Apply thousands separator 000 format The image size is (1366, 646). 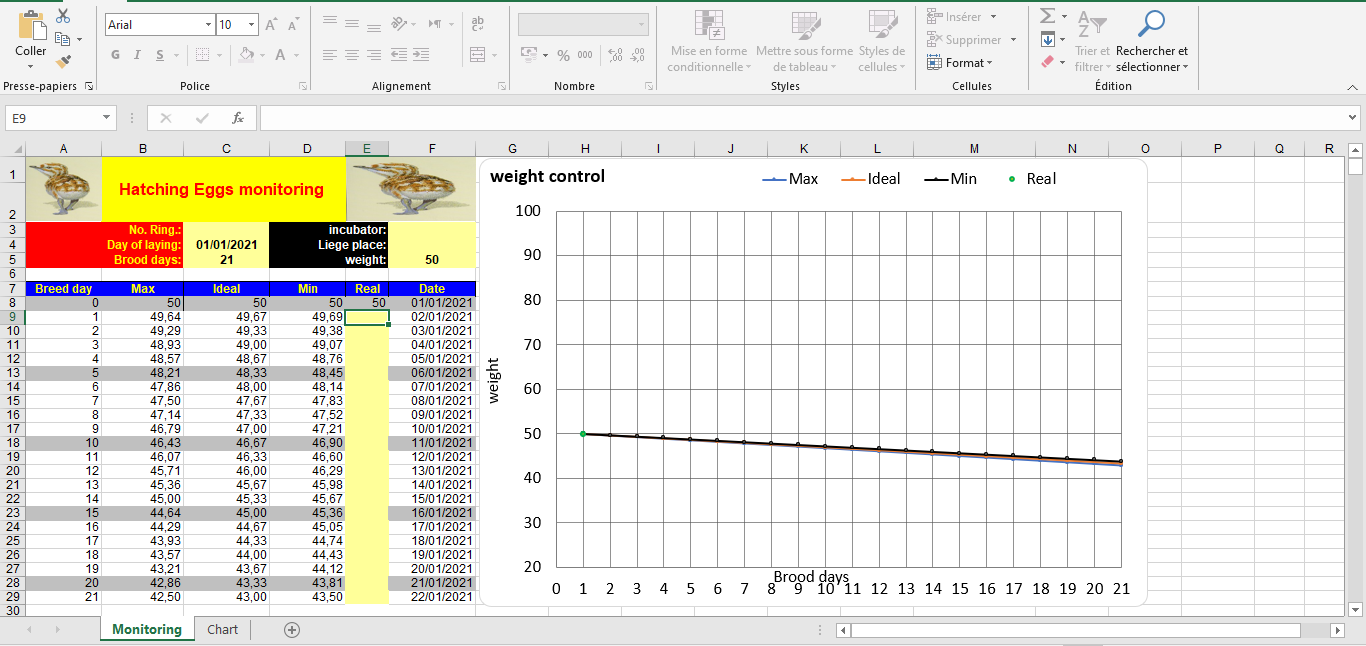(x=585, y=55)
